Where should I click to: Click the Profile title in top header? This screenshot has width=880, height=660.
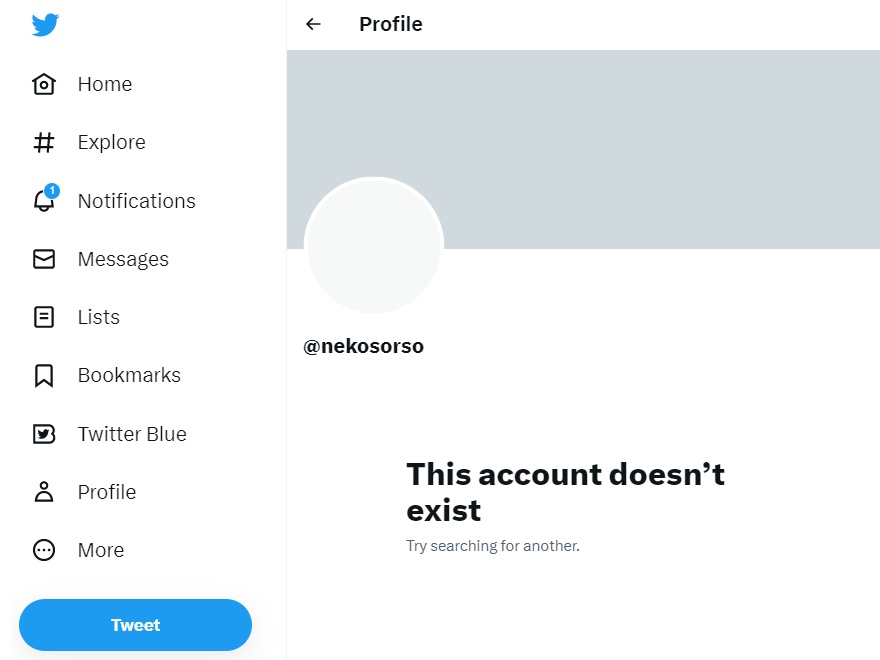[390, 24]
